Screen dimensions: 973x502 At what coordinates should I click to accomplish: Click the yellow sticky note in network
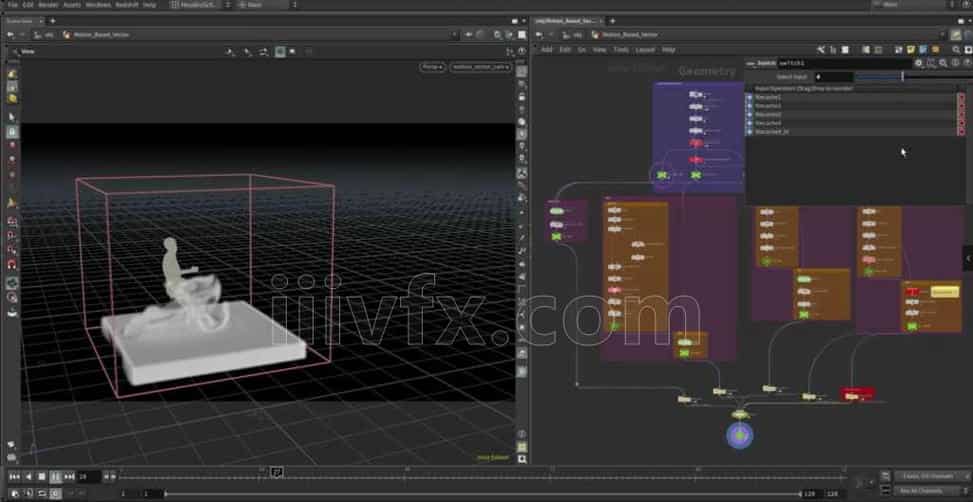pos(944,292)
